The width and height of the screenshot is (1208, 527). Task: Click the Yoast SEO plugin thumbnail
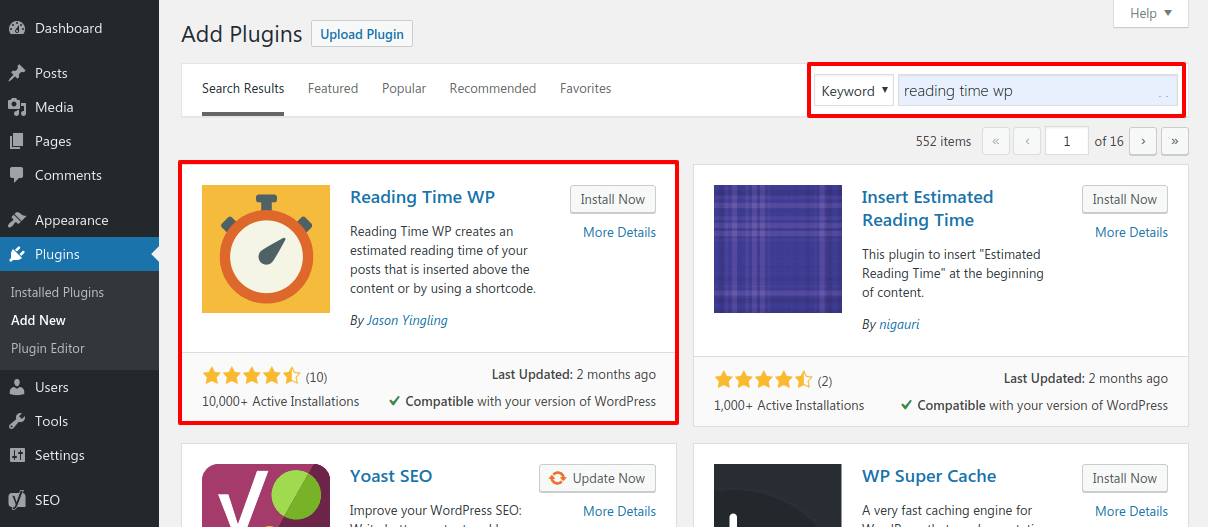tap(266, 495)
